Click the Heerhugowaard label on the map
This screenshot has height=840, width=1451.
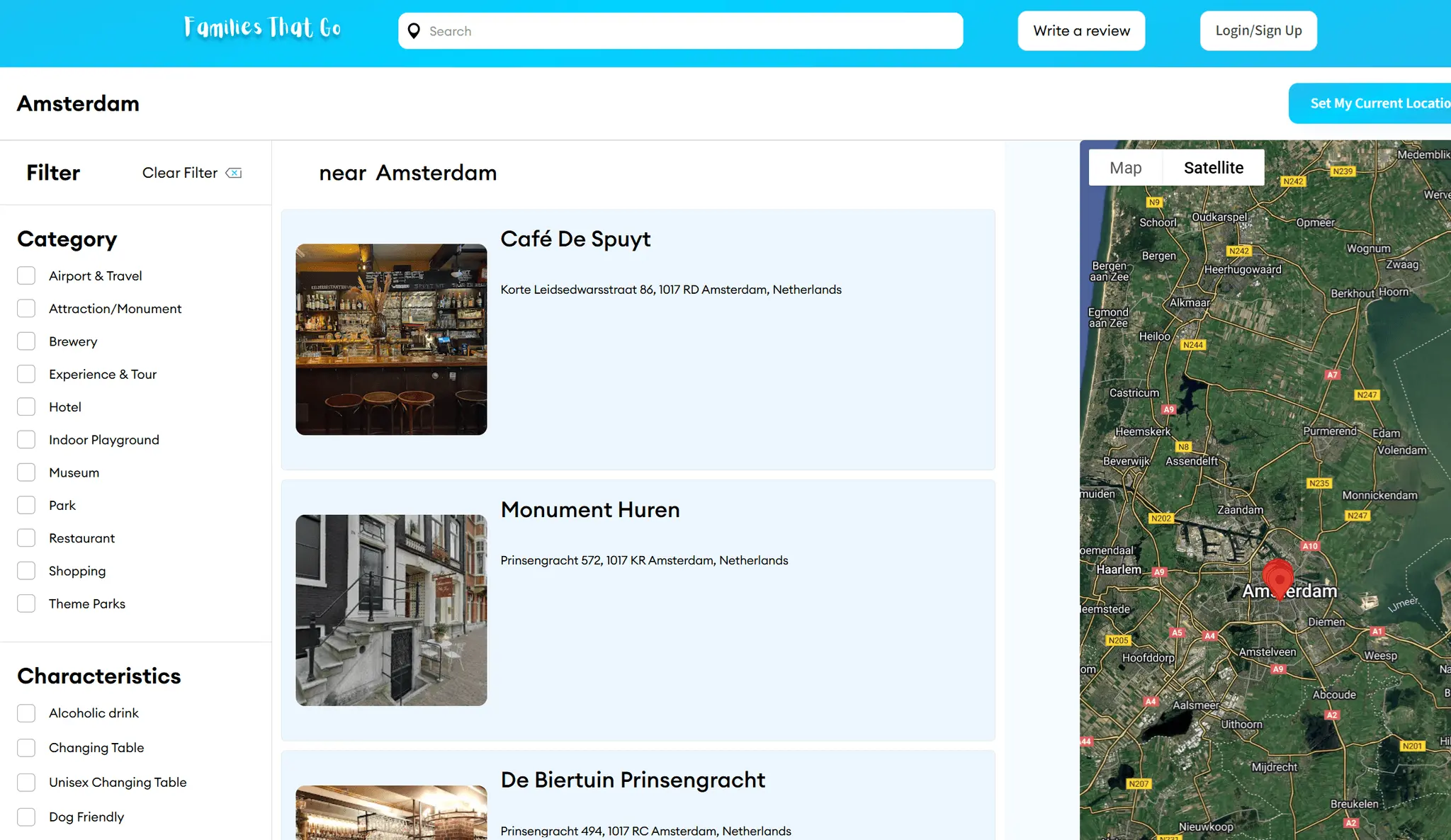(x=1243, y=269)
